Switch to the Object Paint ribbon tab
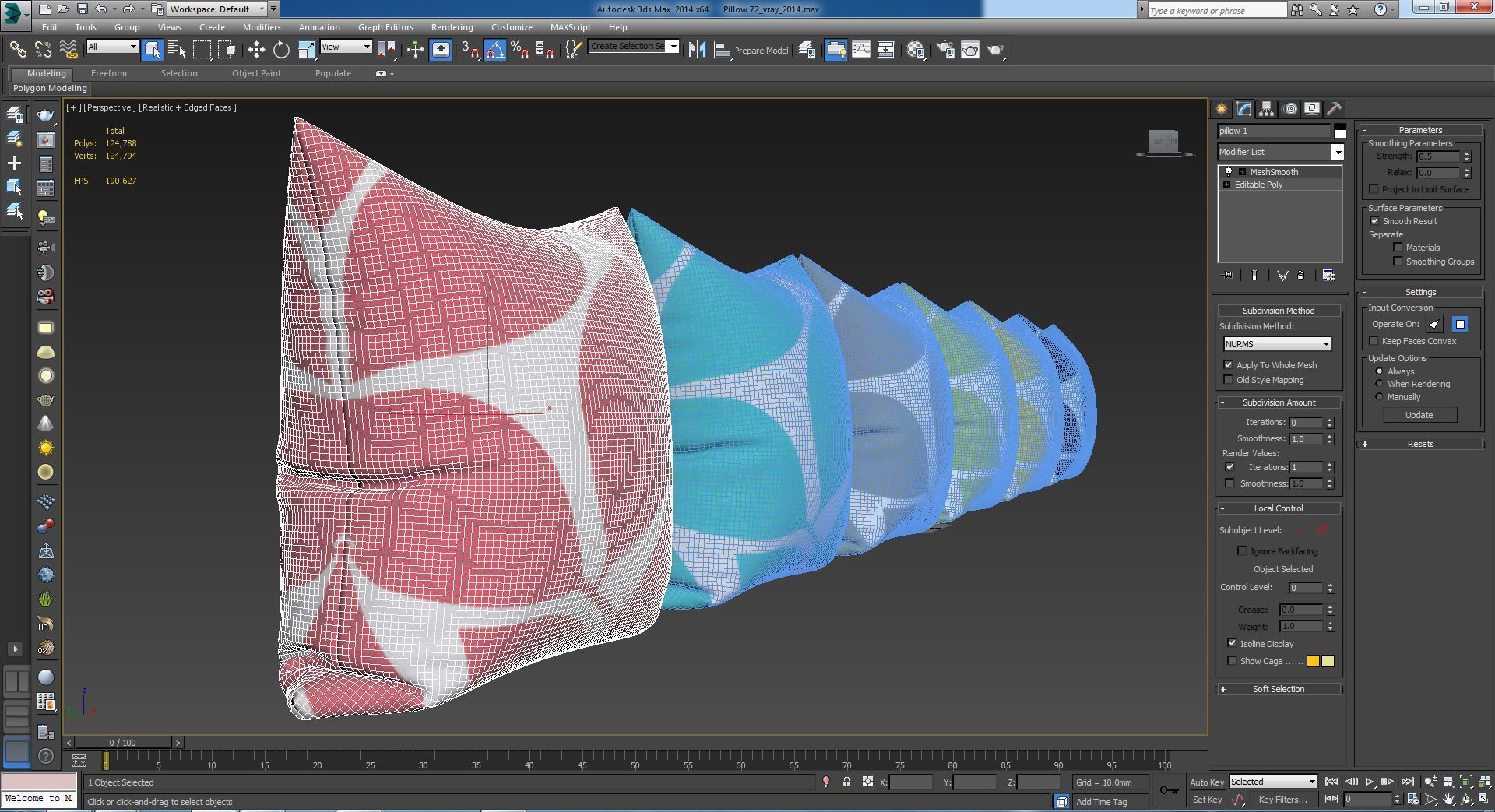This screenshot has width=1495, height=812. pos(256,73)
